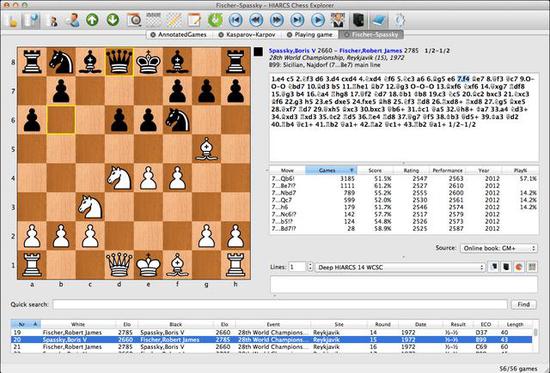Step back one move with rewind icon
This screenshot has height=373, width=550.
[x=256, y=20]
